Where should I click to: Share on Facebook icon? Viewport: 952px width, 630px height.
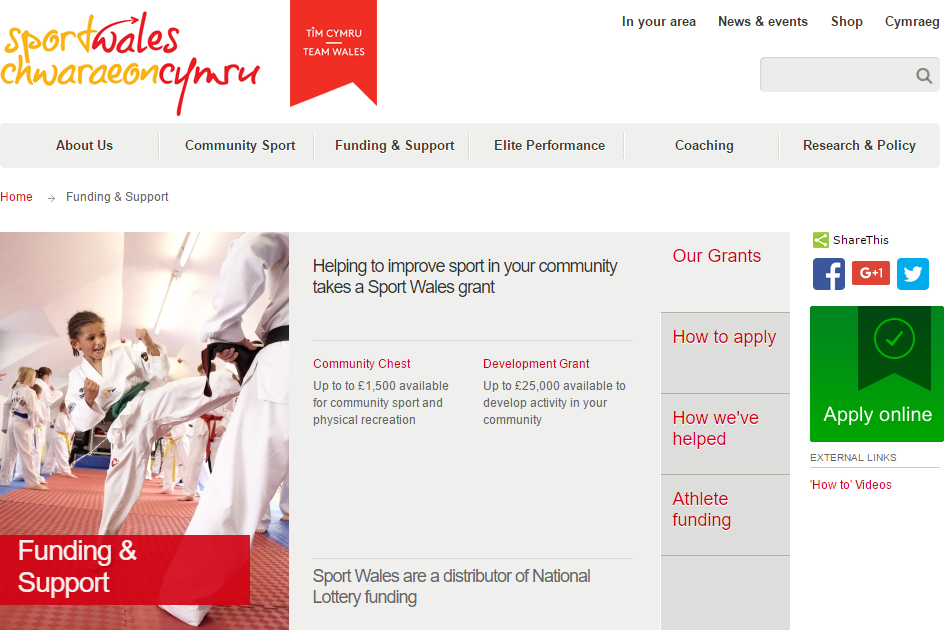coord(829,274)
